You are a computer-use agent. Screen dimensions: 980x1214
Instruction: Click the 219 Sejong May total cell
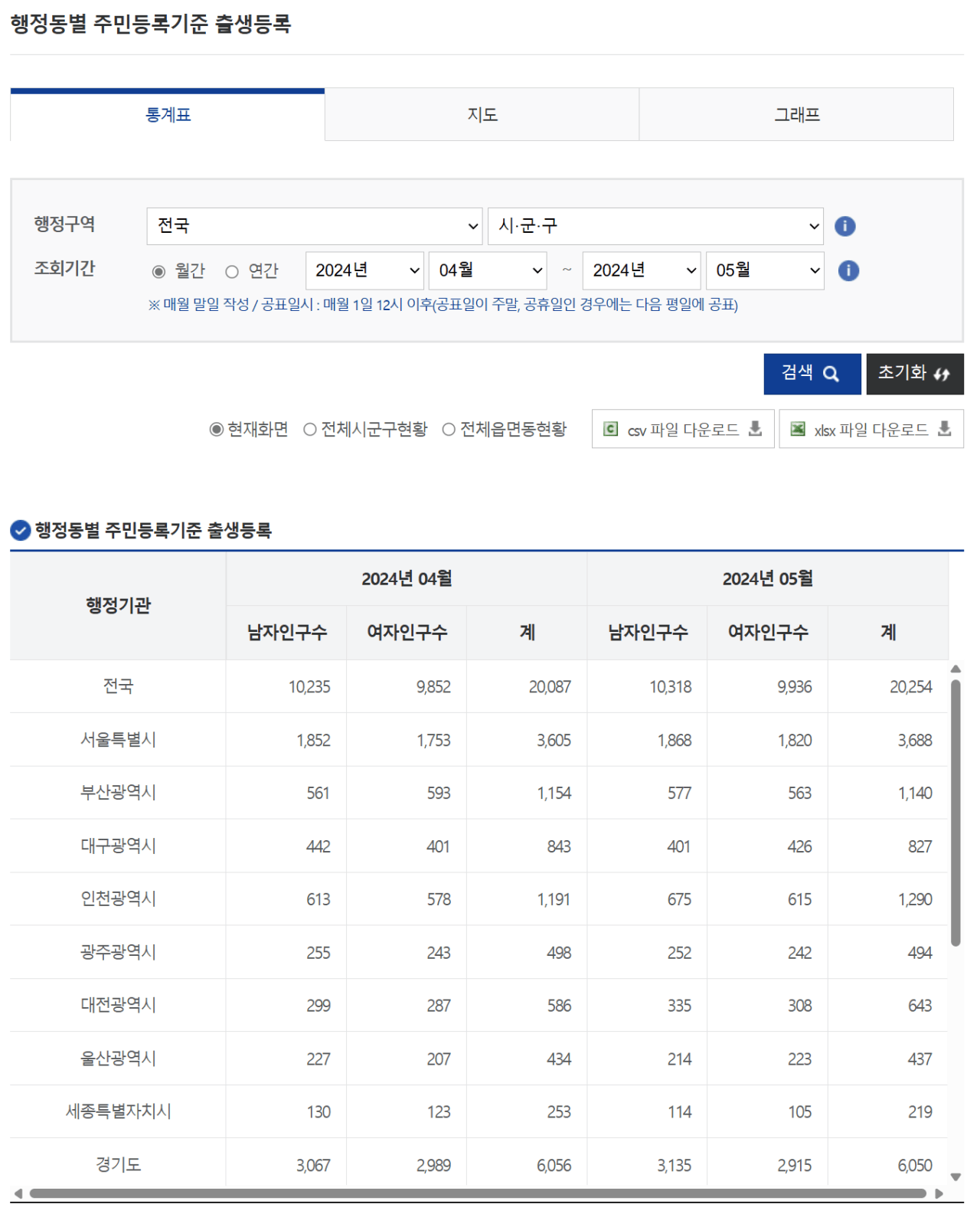[888, 1112]
